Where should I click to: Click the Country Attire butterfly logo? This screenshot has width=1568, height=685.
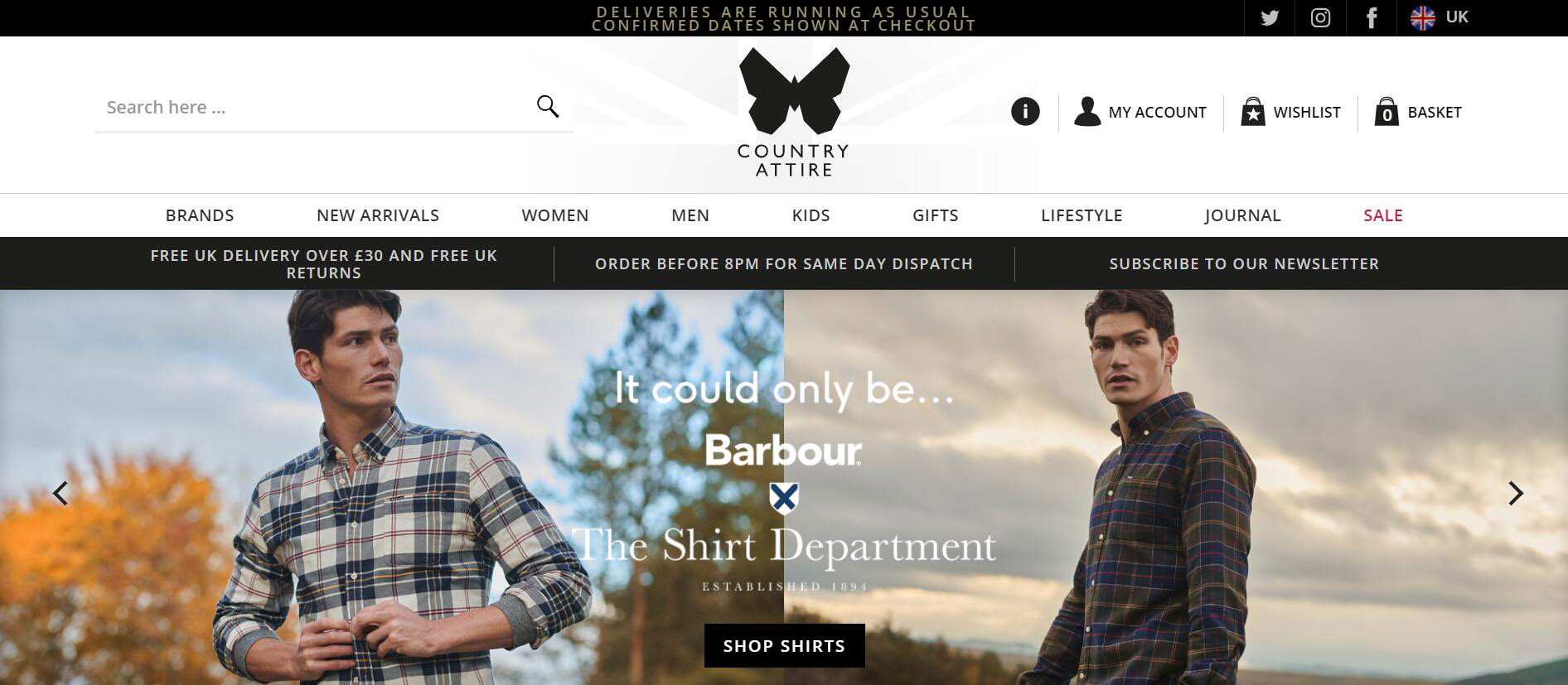point(794,113)
